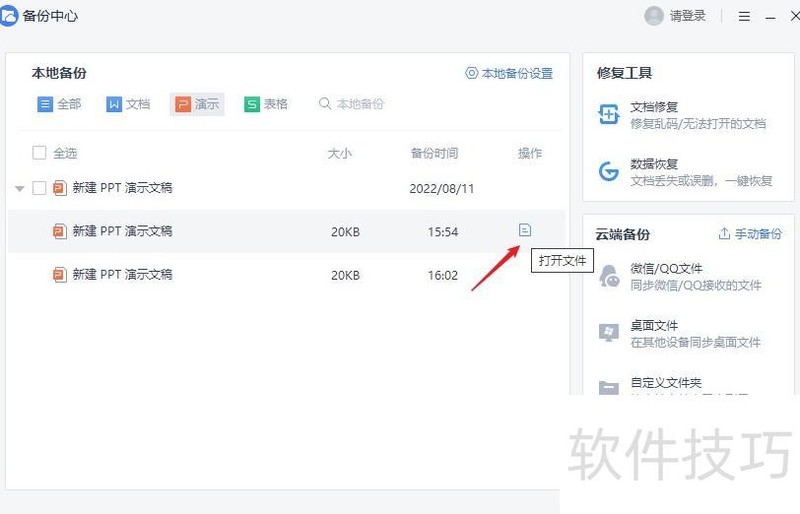Click the 请登录 login link

(x=687, y=16)
